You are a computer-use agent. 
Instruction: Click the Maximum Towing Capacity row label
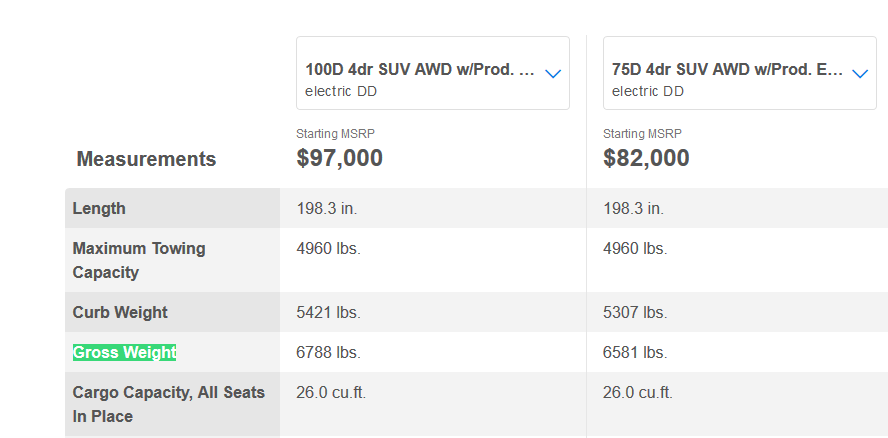pos(139,260)
